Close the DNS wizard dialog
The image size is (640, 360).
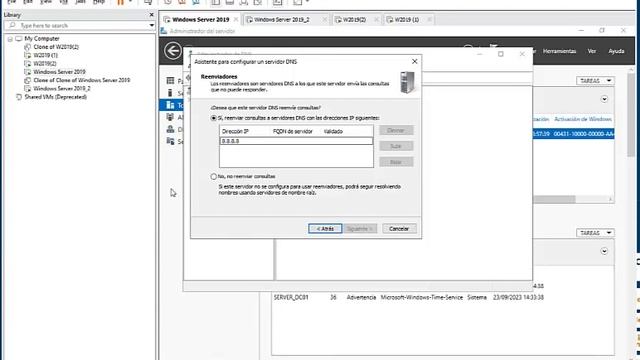coord(414,61)
